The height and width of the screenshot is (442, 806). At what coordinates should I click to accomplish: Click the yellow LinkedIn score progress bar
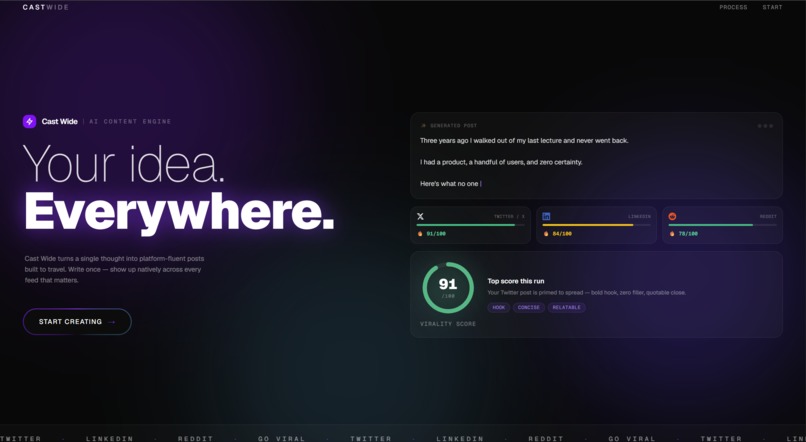(596, 225)
